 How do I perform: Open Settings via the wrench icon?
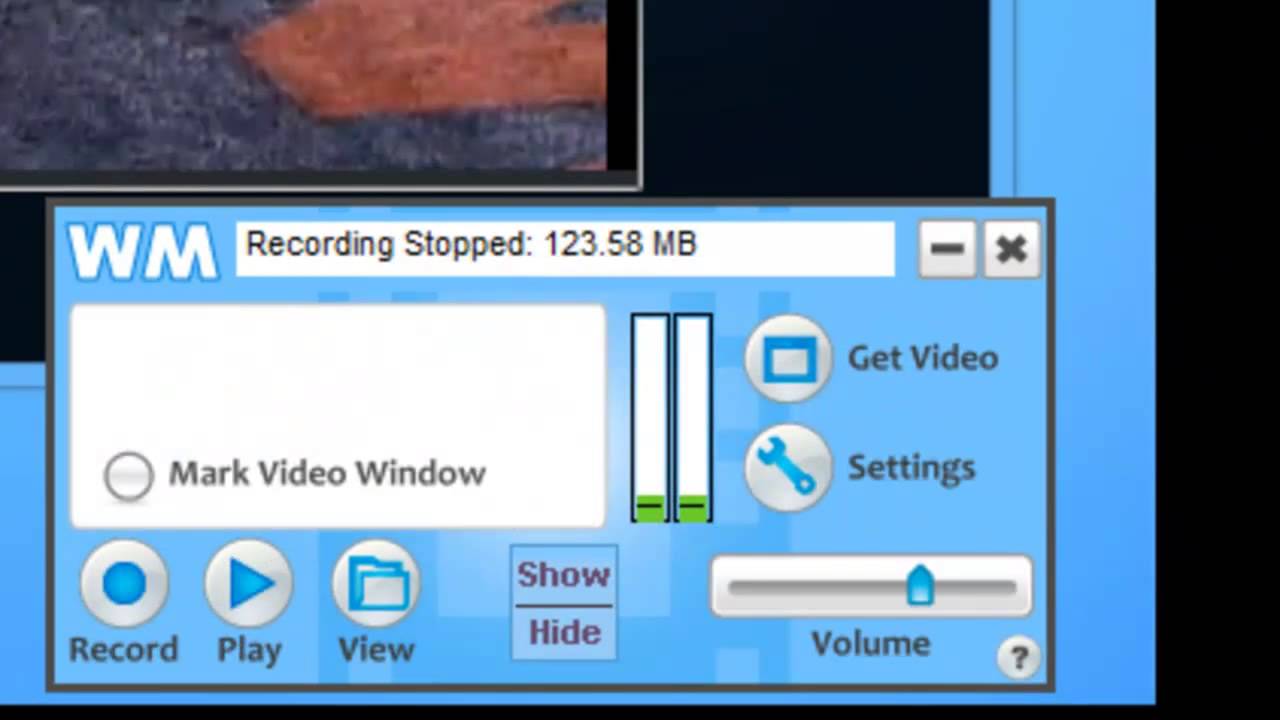(x=788, y=467)
